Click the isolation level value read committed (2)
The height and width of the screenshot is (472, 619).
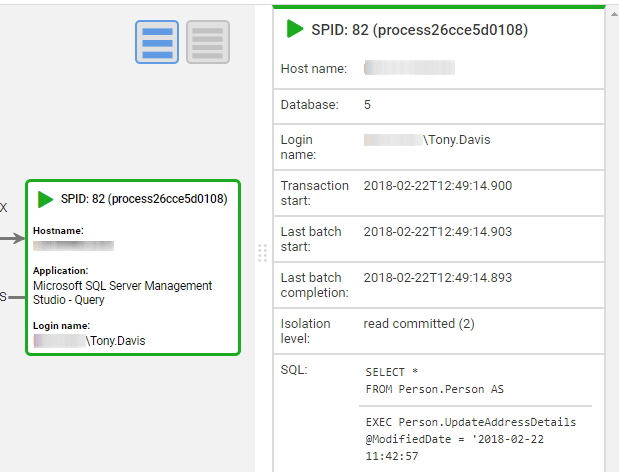click(x=419, y=324)
